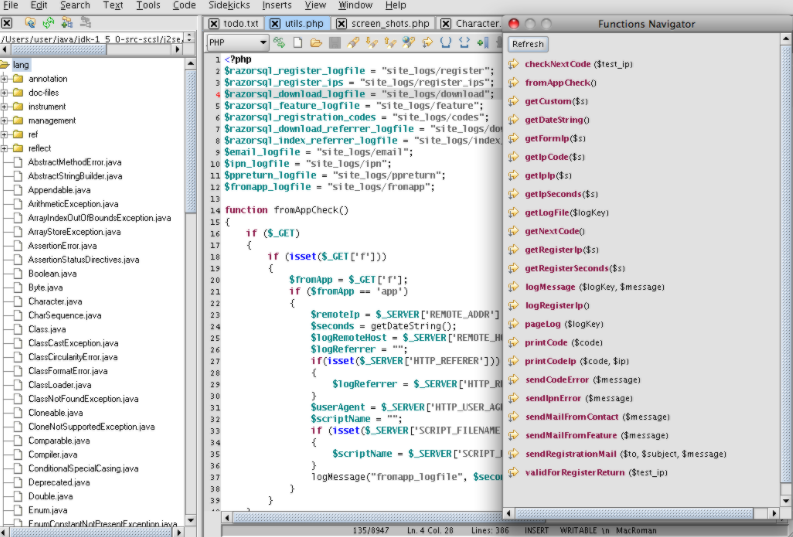Click the first green arrows icon beside PHP dropdown
This screenshot has width=793, height=537.
pyautogui.click(x=279, y=42)
